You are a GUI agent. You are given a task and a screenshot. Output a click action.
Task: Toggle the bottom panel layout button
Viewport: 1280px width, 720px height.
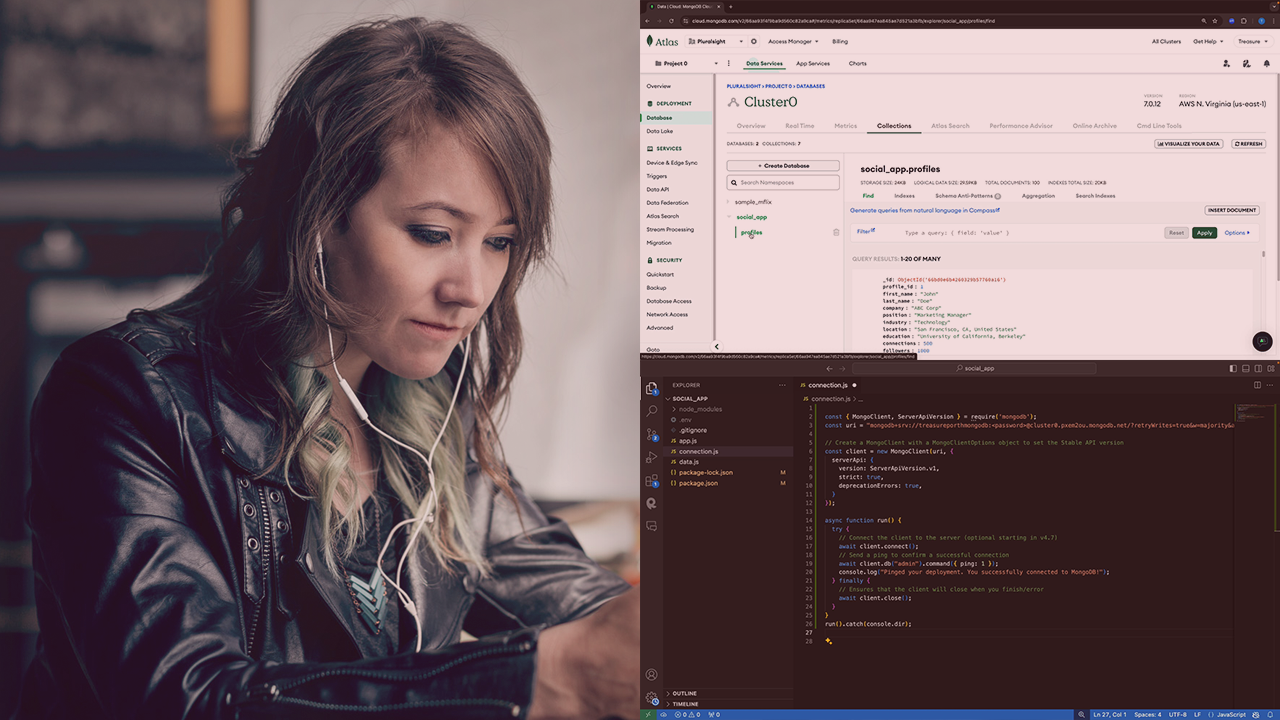coord(1246,368)
